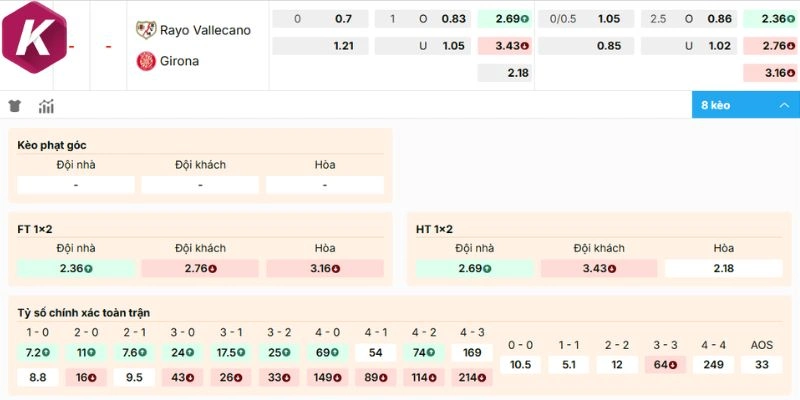Pick handicap odds 0.7 for Rayo Vallecano
Image resolution: width=800 pixels, height=400 pixels.
point(320,19)
